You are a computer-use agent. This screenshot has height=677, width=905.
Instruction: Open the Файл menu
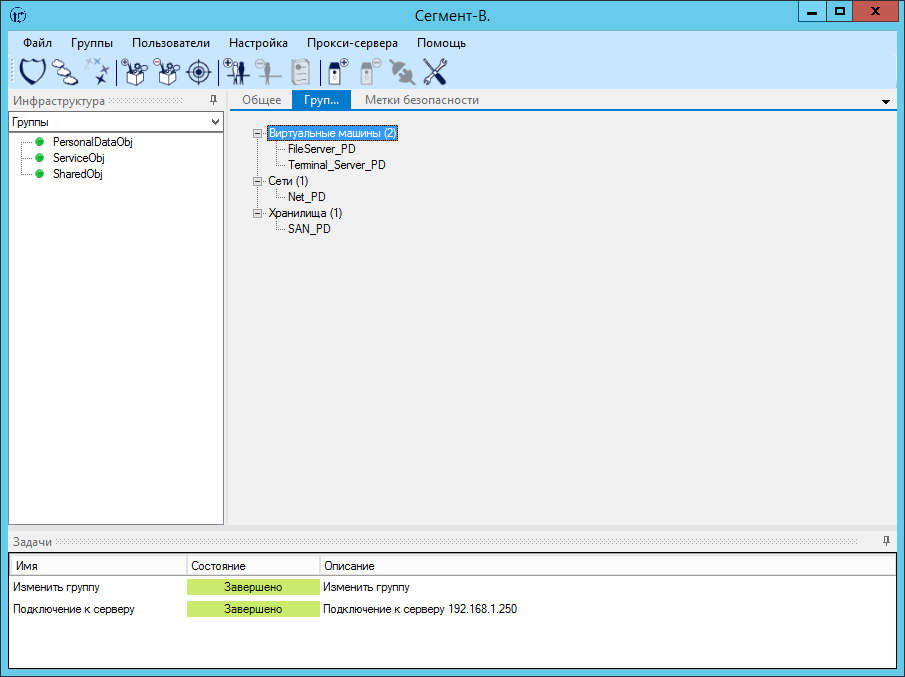38,43
